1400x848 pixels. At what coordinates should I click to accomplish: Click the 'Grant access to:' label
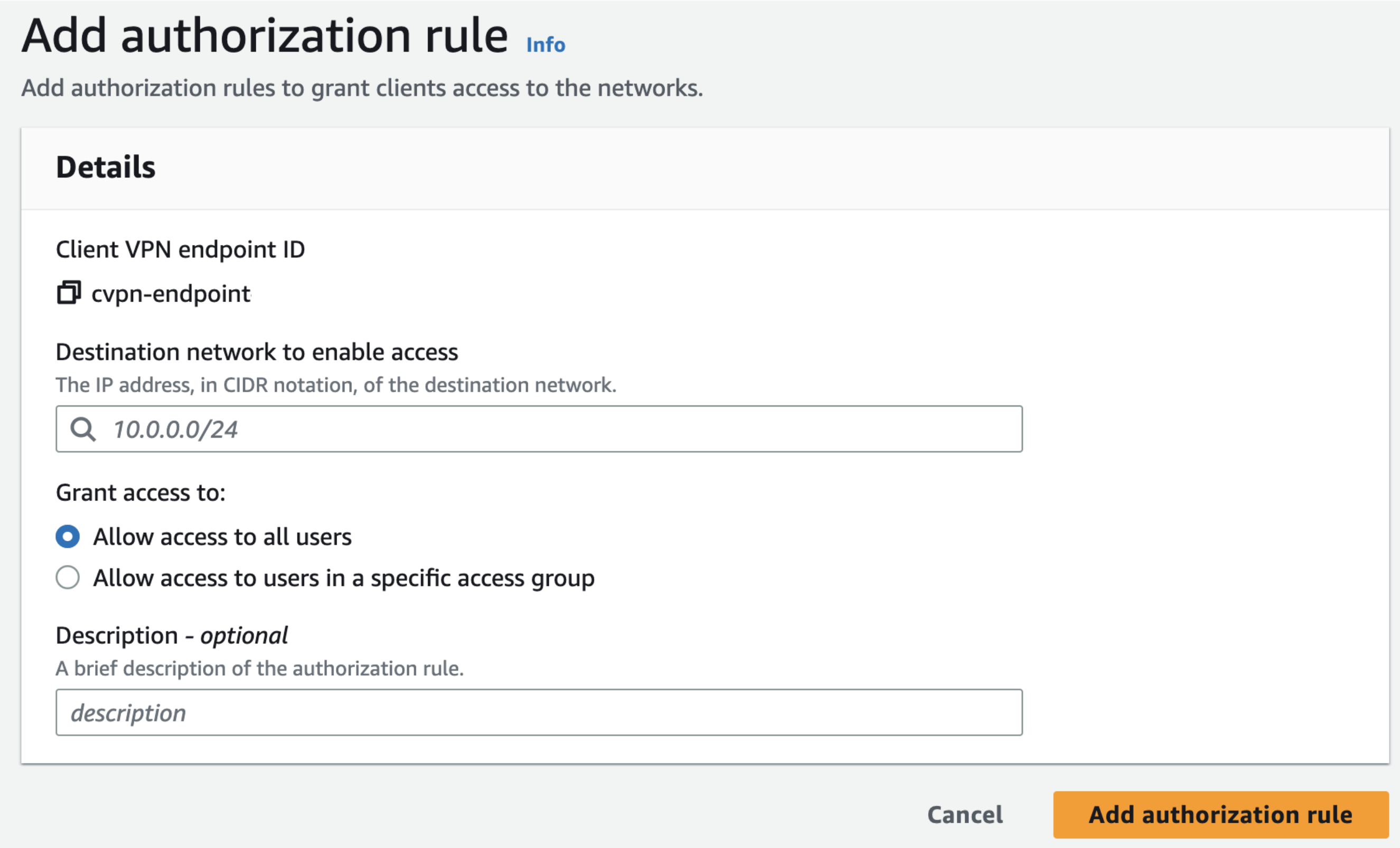point(141,493)
